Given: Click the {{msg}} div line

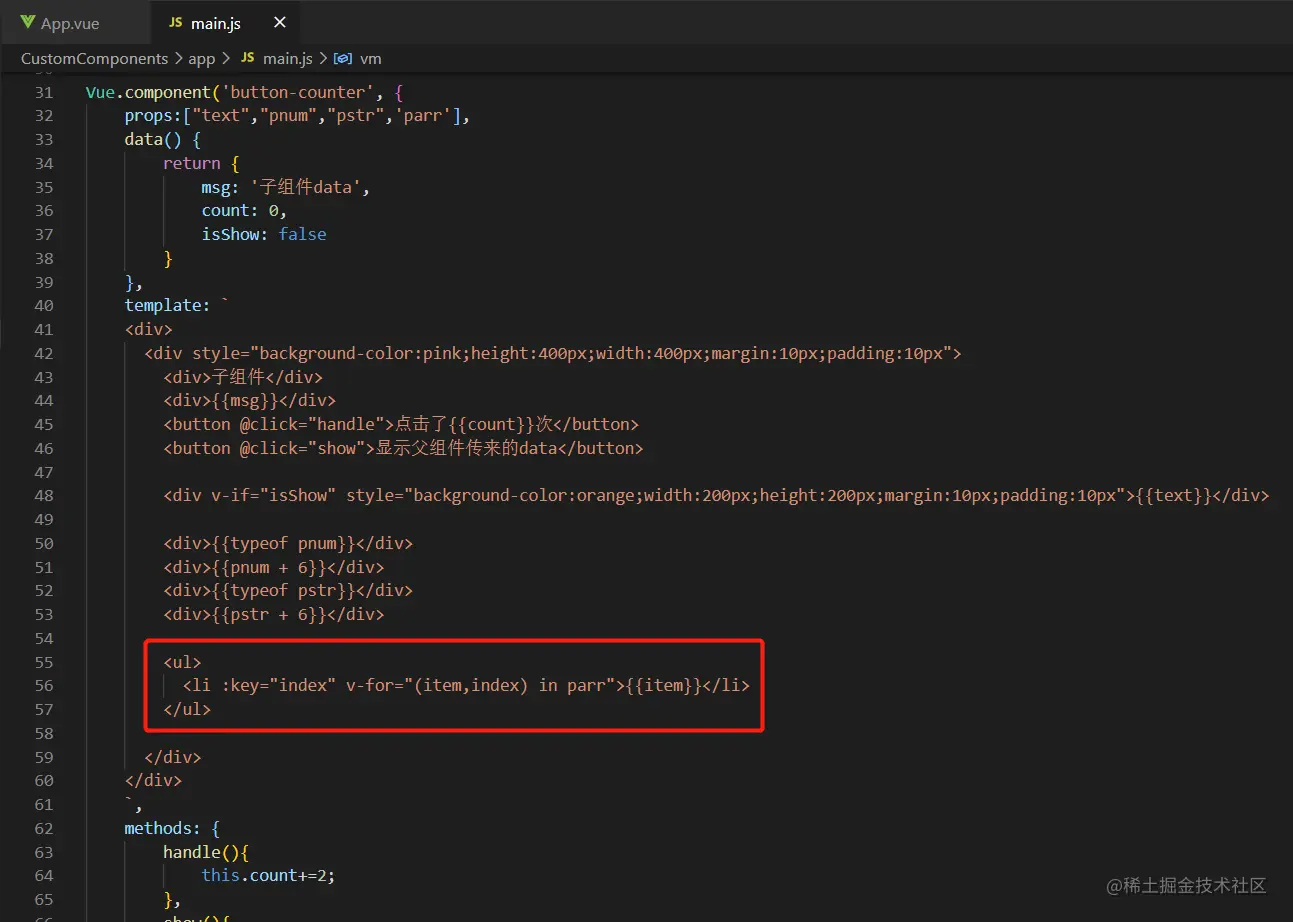Looking at the screenshot, I should coord(250,400).
